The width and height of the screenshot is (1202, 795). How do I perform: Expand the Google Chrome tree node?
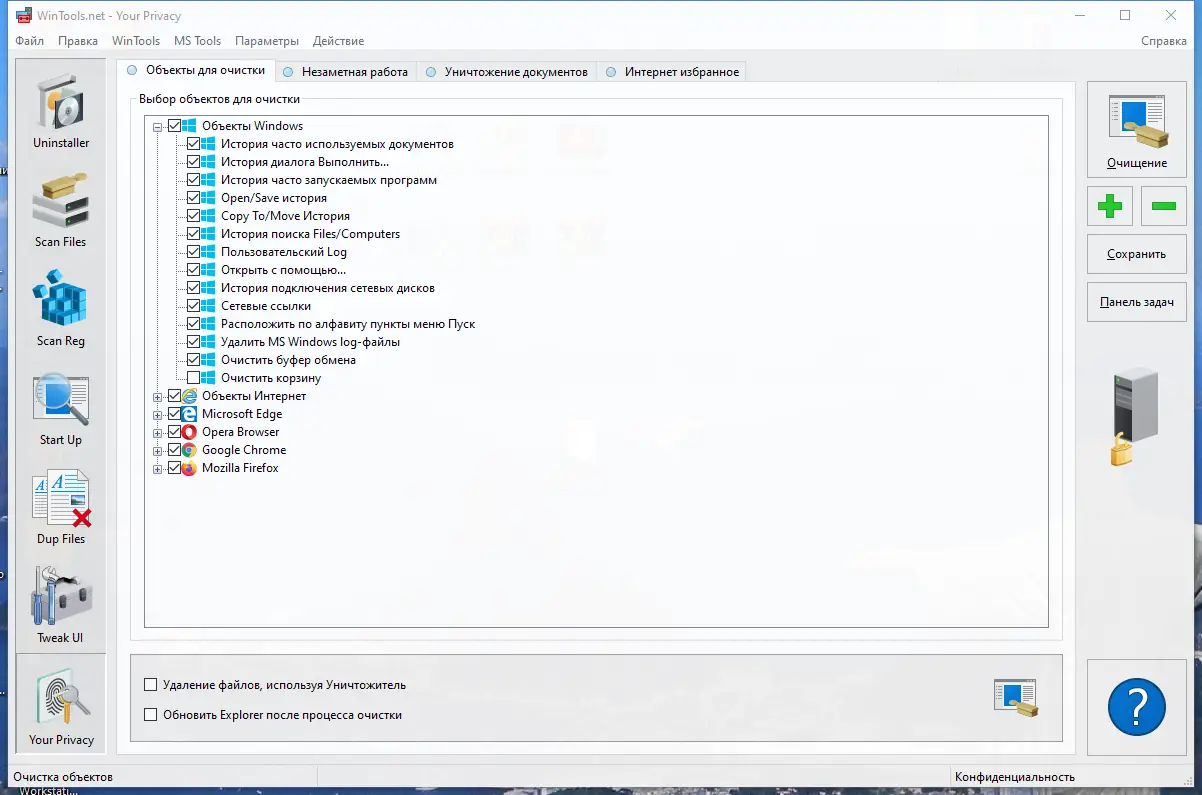click(157, 451)
